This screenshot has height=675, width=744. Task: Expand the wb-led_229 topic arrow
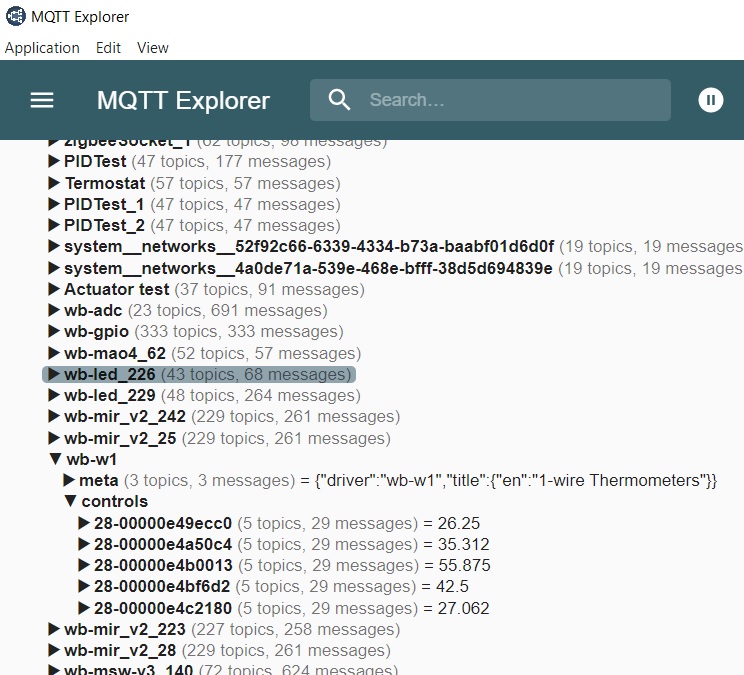54,395
